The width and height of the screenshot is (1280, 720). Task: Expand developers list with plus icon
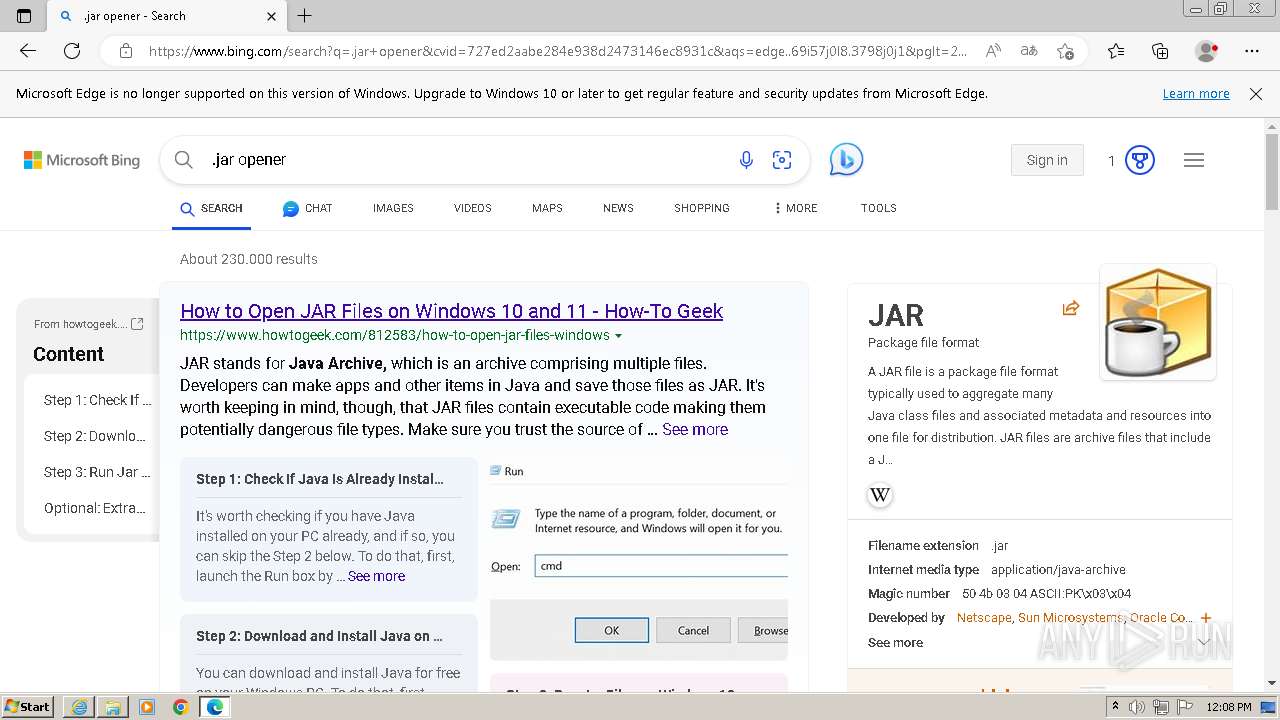(1206, 618)
